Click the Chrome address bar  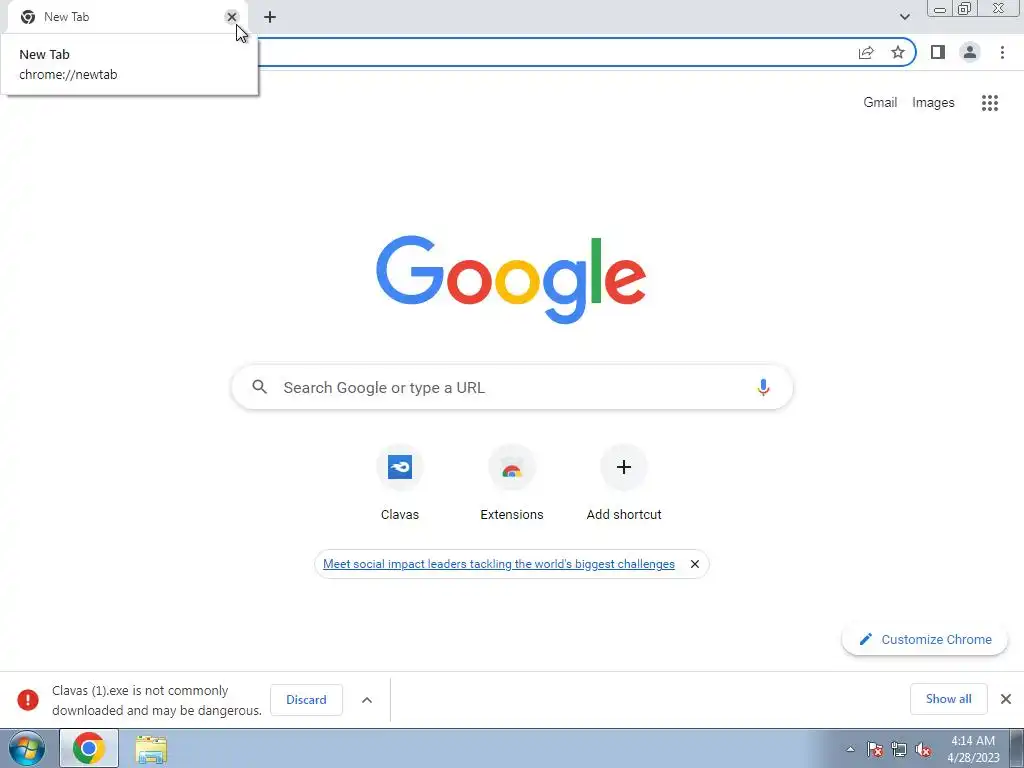pos(555,52)
